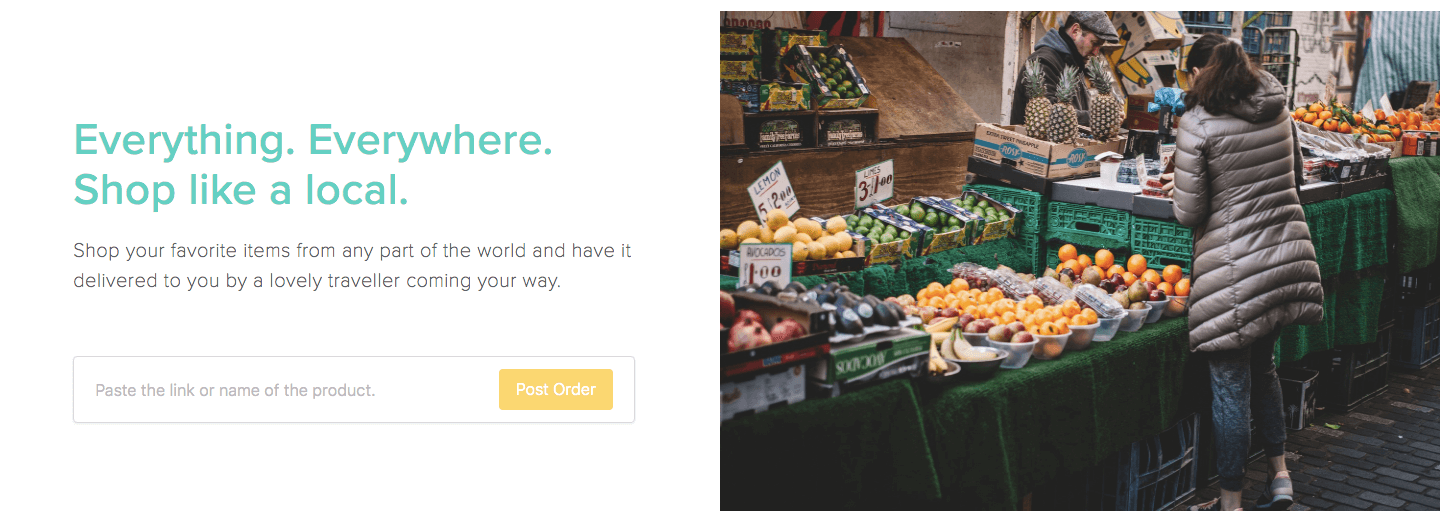The image size is (1440, 532).
Task: Click the 'Shop your favorite items' description paragraph
Action: [352, 266]
